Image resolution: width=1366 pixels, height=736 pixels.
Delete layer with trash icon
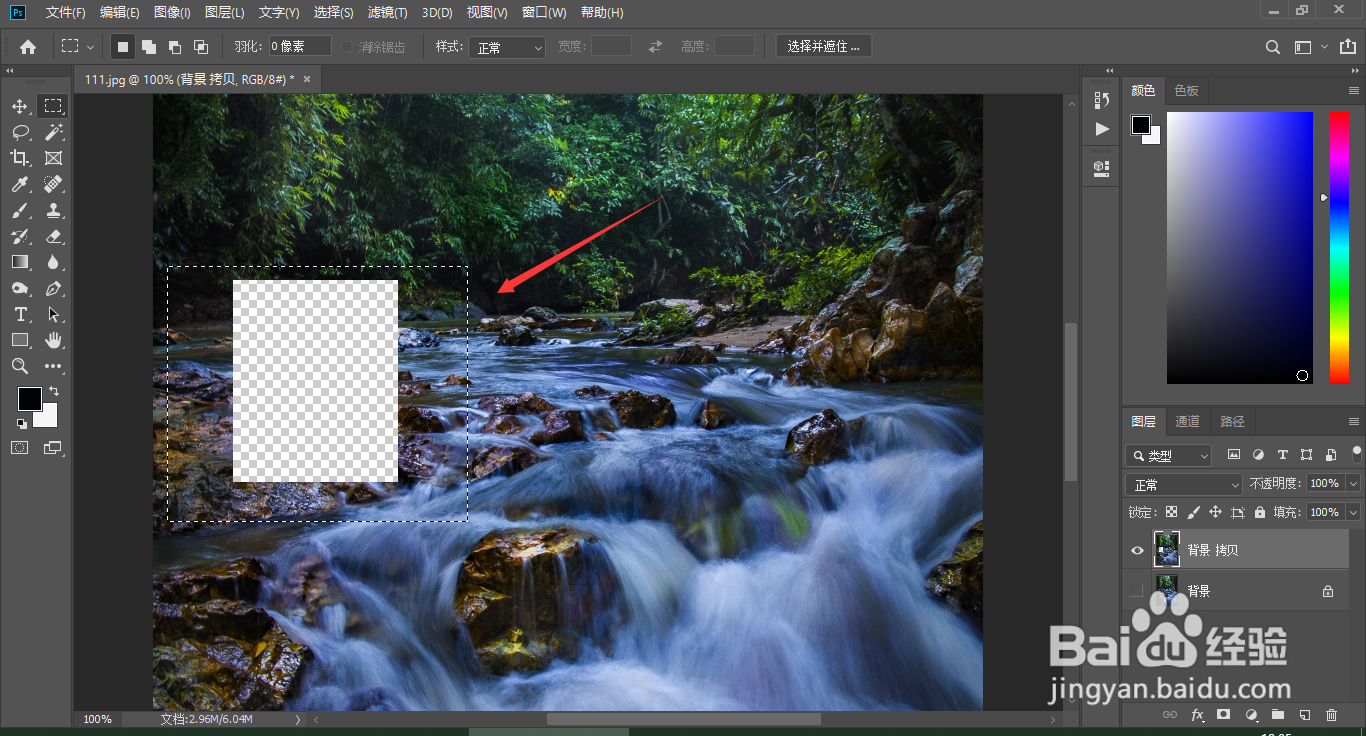1331,715
